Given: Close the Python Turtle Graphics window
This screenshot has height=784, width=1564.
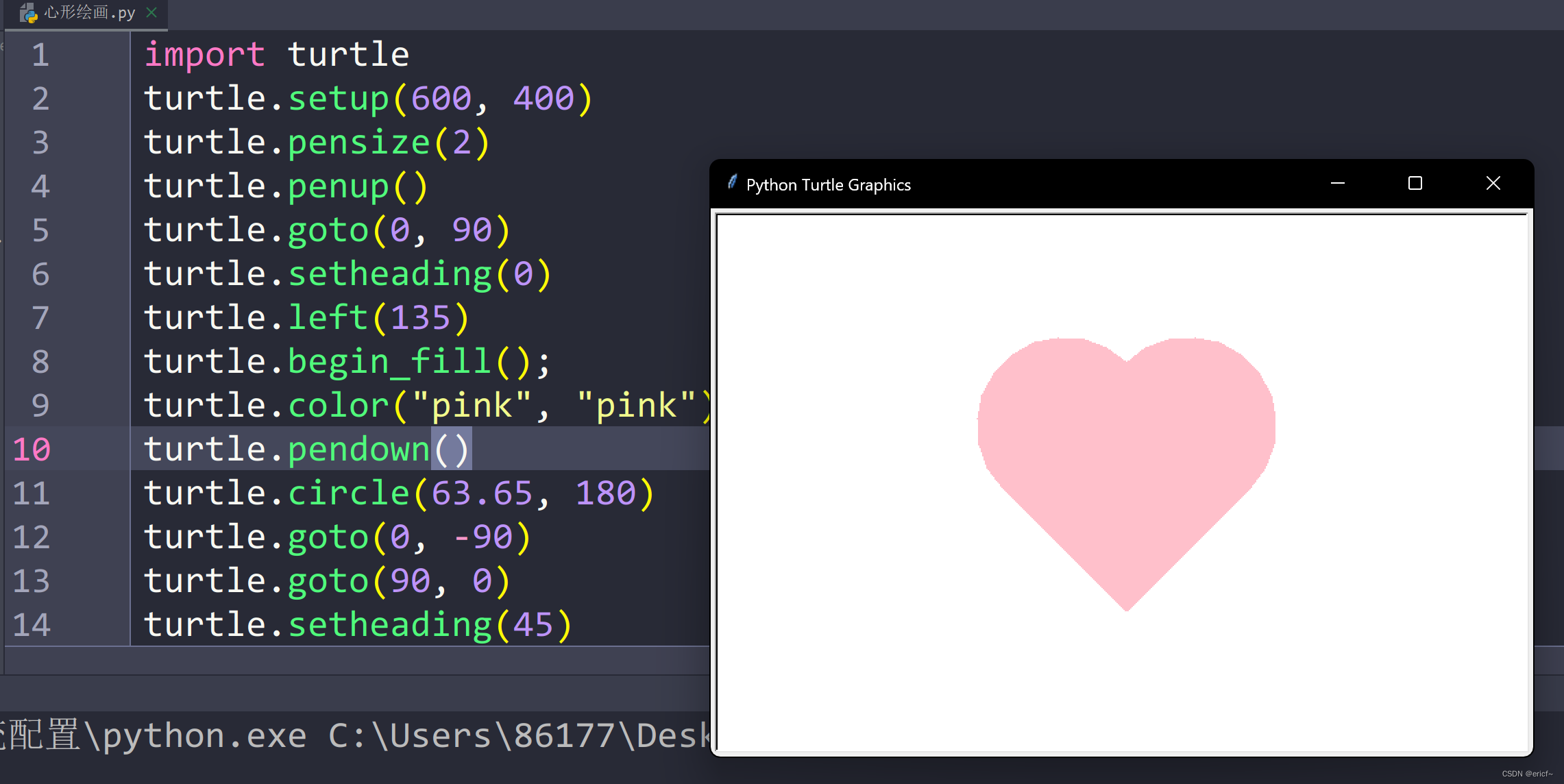Looking at the screenshot, I should [1493, 184].
